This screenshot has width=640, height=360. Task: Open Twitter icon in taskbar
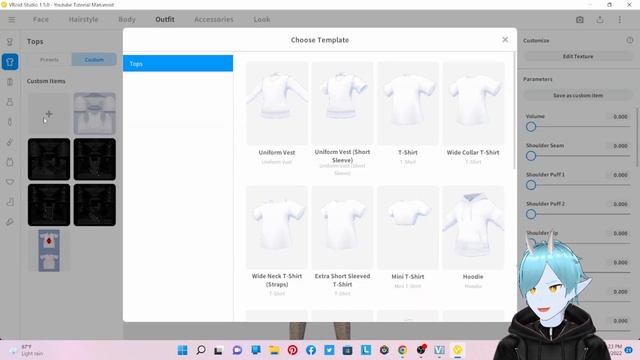[329, 350]
